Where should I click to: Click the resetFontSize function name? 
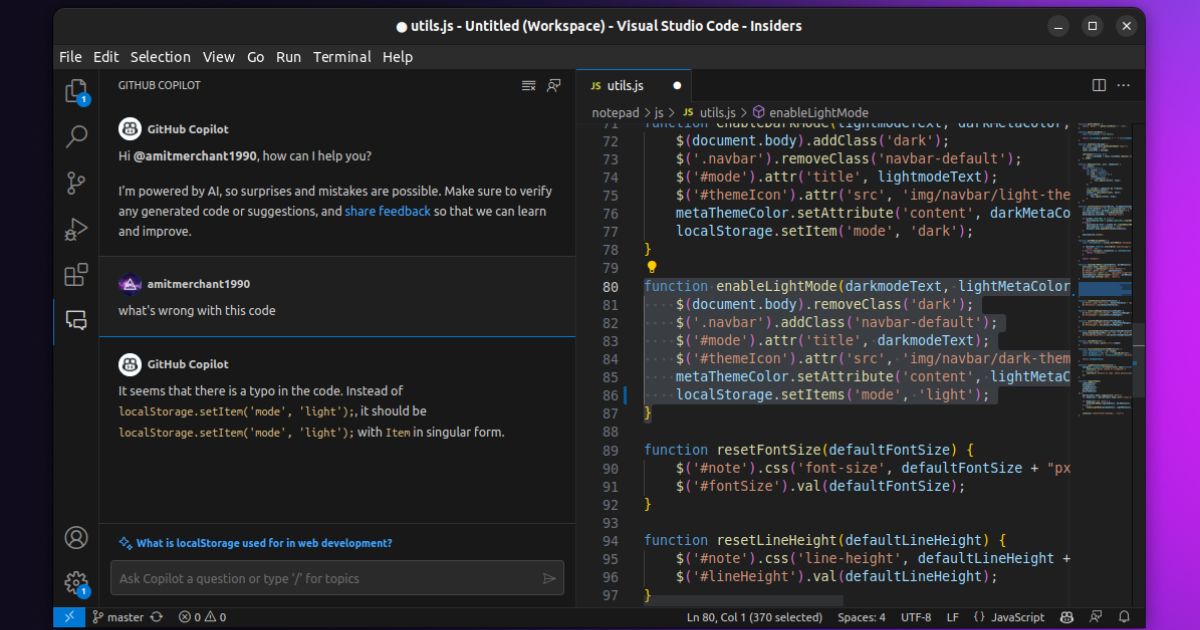pos(768,450)
